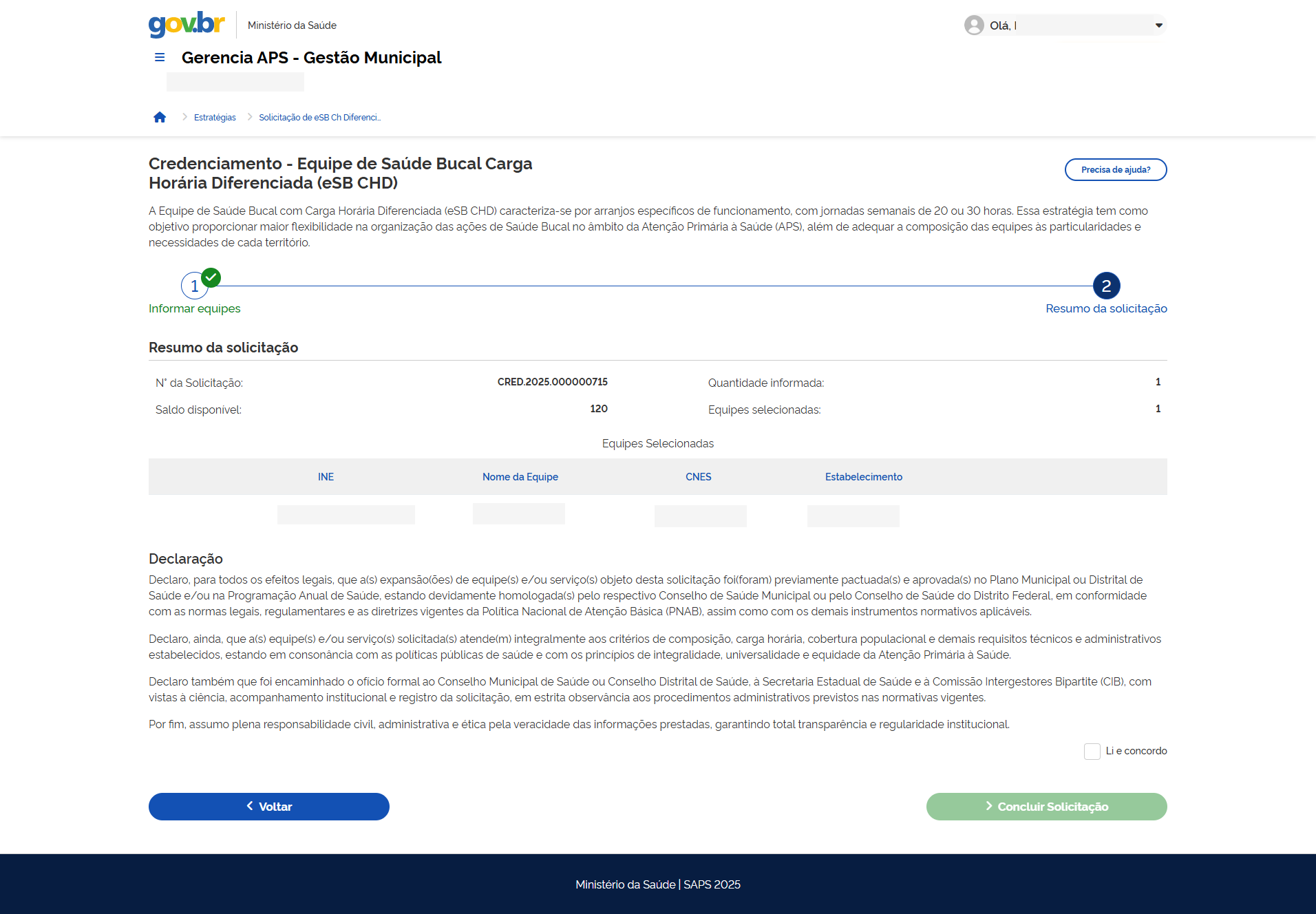Click the green checkmark on step 1
This screenshot has width=1316, height=914.
coord(211,277)
